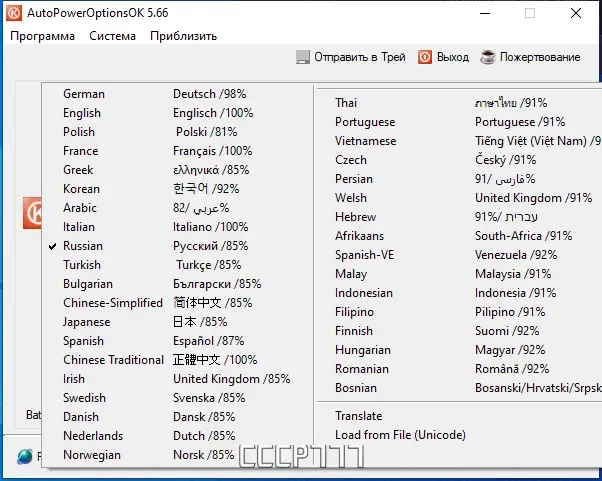Switch language to Afrikaans
The image size is (602, 481).
coord(459,236)
